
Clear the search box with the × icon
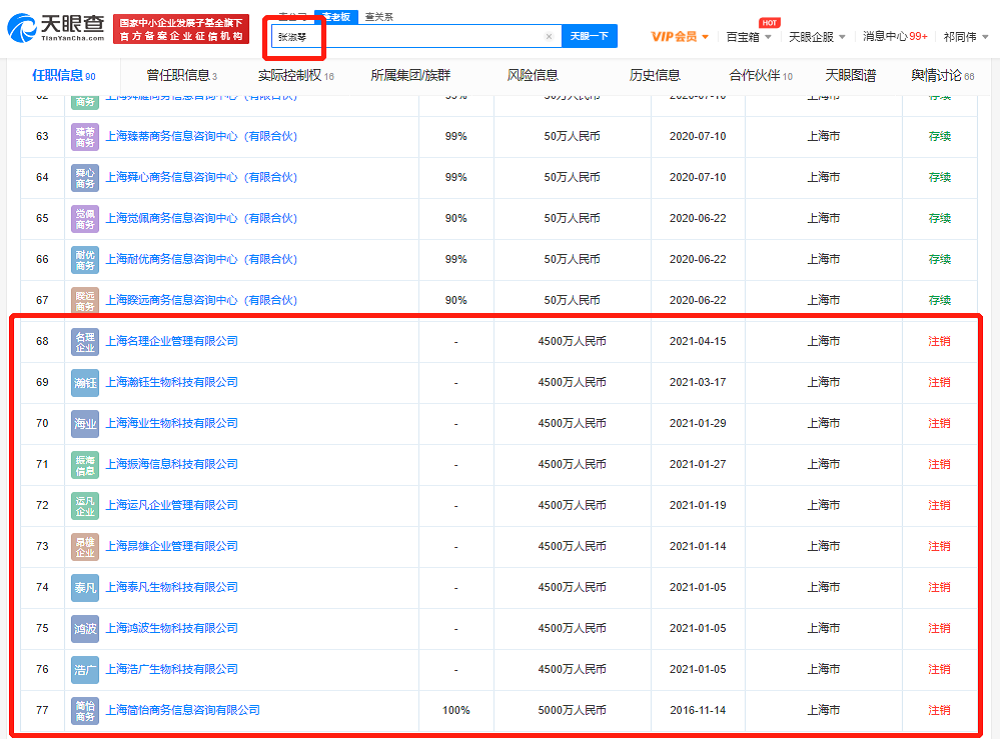pyautogui.click(x=548, y=35)
